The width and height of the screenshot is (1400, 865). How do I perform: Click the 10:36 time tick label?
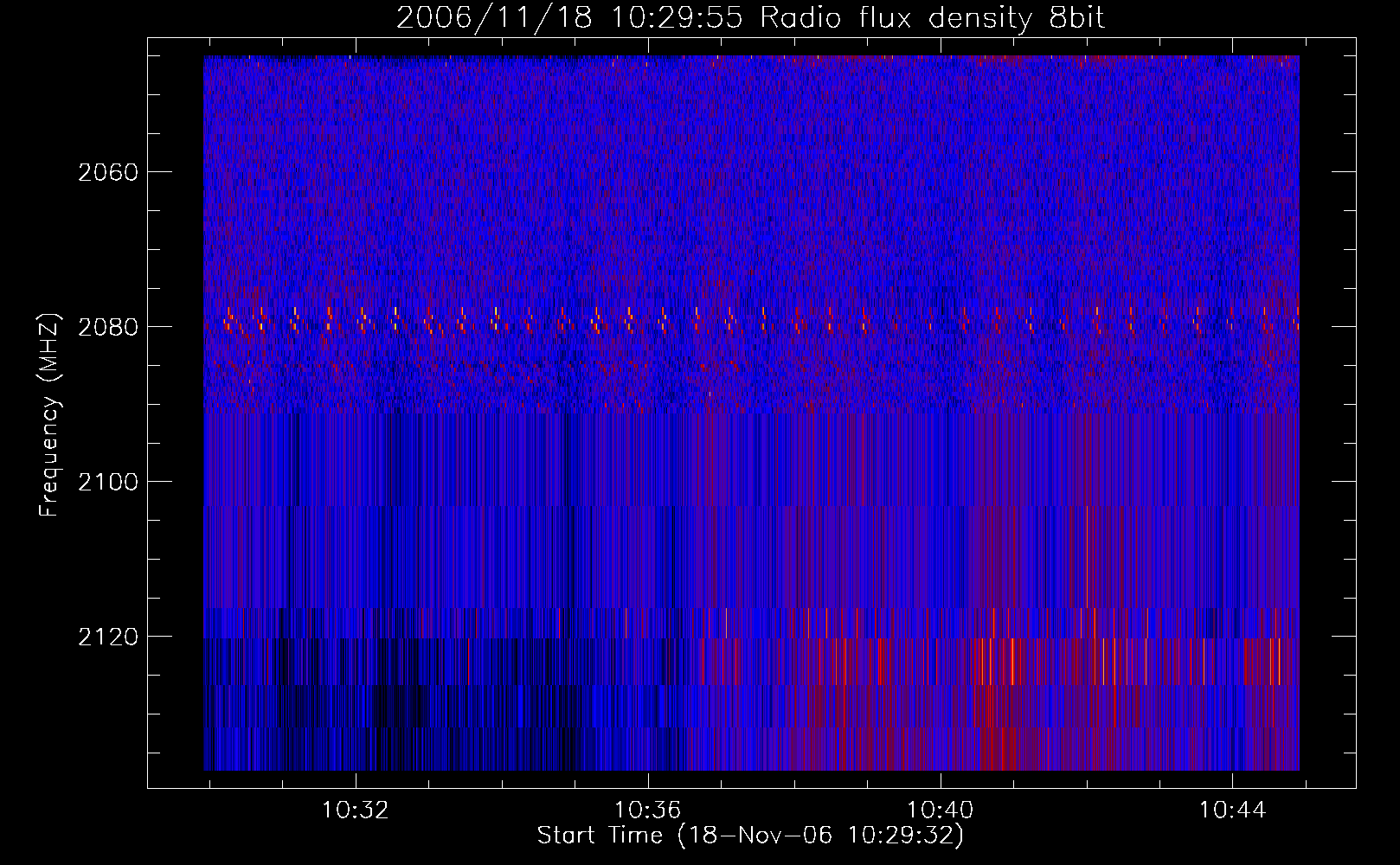click(648, 811)
